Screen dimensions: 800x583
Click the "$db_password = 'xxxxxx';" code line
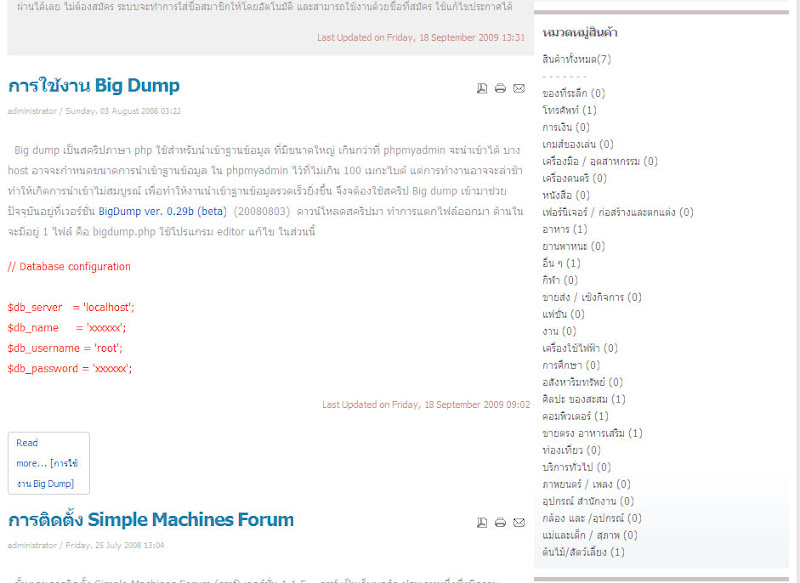tap(70, 369)
